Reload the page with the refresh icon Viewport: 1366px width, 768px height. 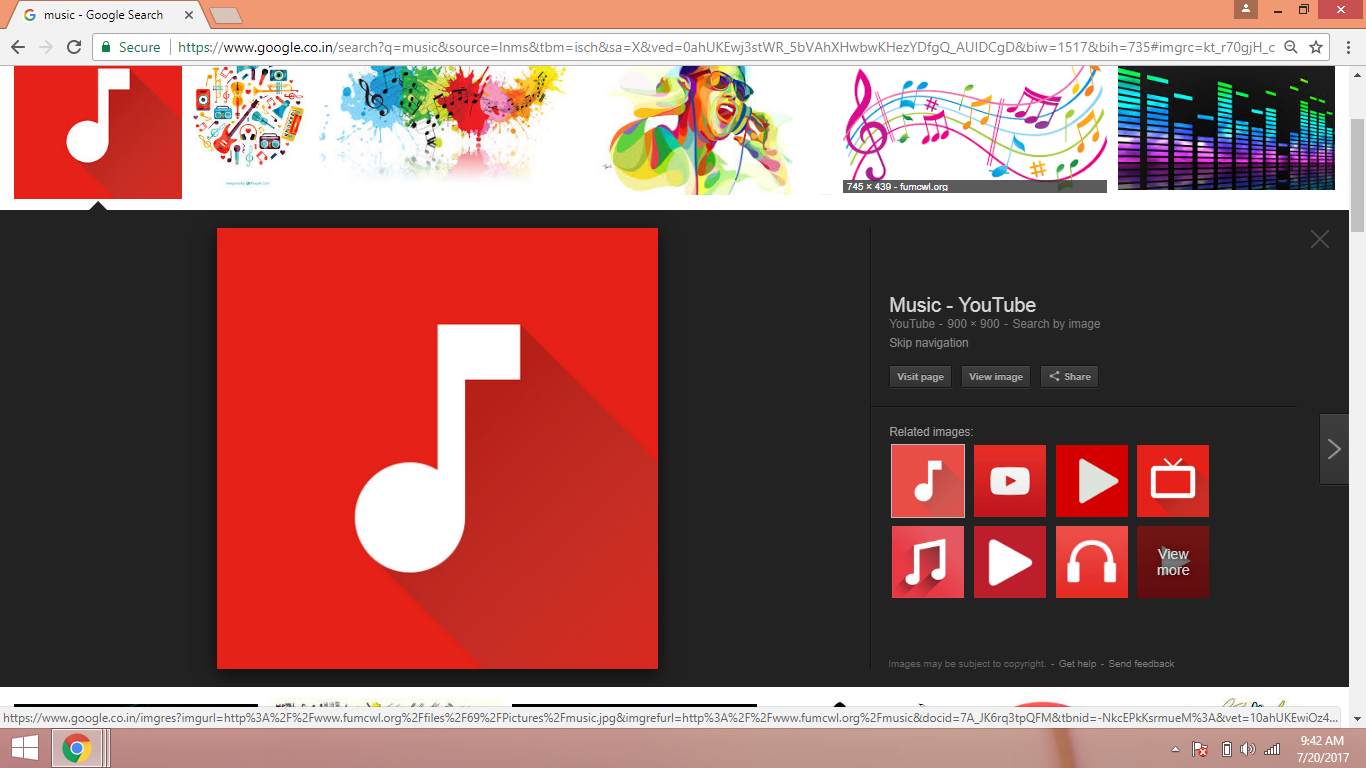pyautogui.click(x=74, y=47)
